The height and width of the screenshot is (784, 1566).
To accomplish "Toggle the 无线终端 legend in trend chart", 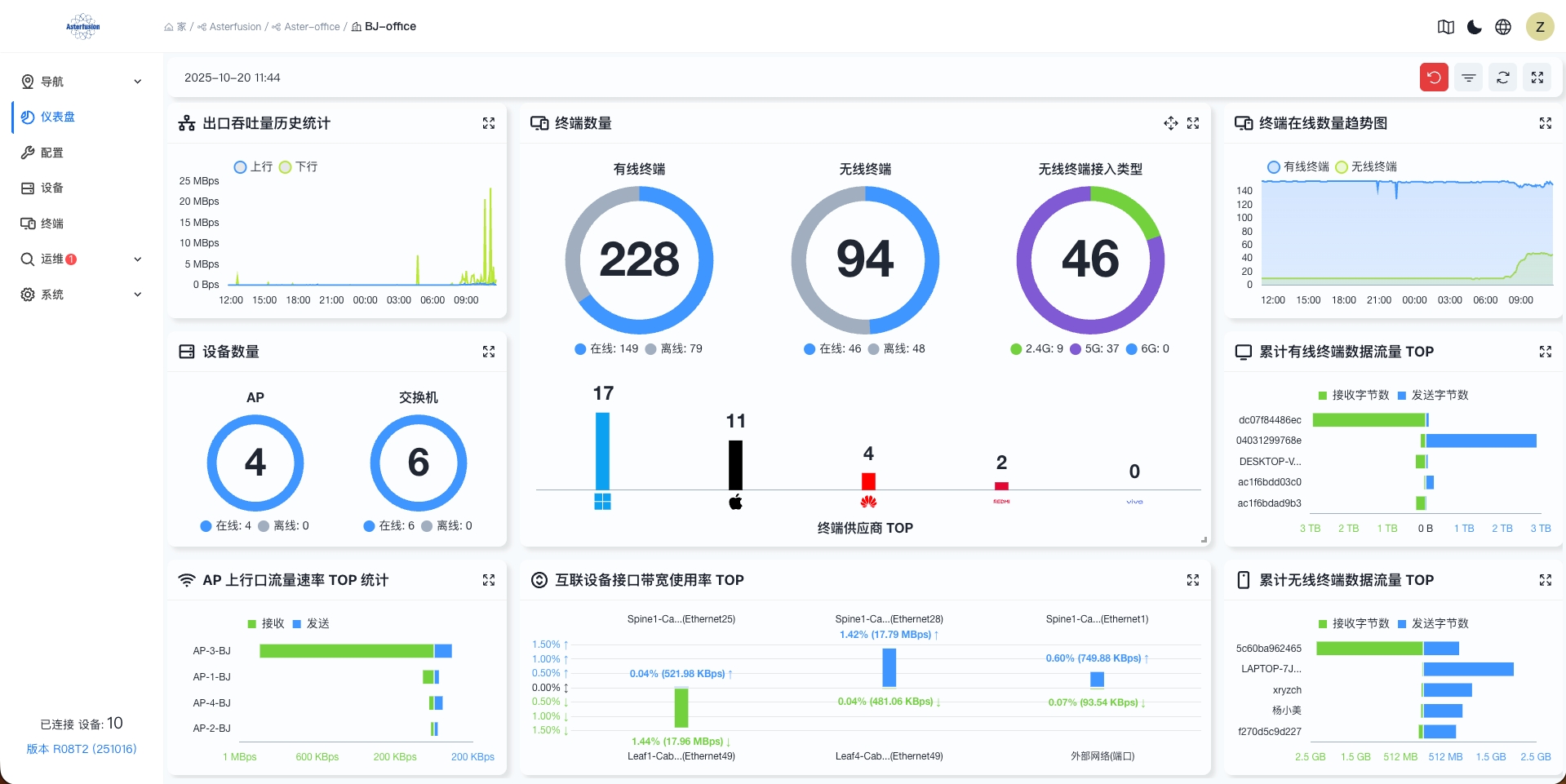I will pos(1342,167).
